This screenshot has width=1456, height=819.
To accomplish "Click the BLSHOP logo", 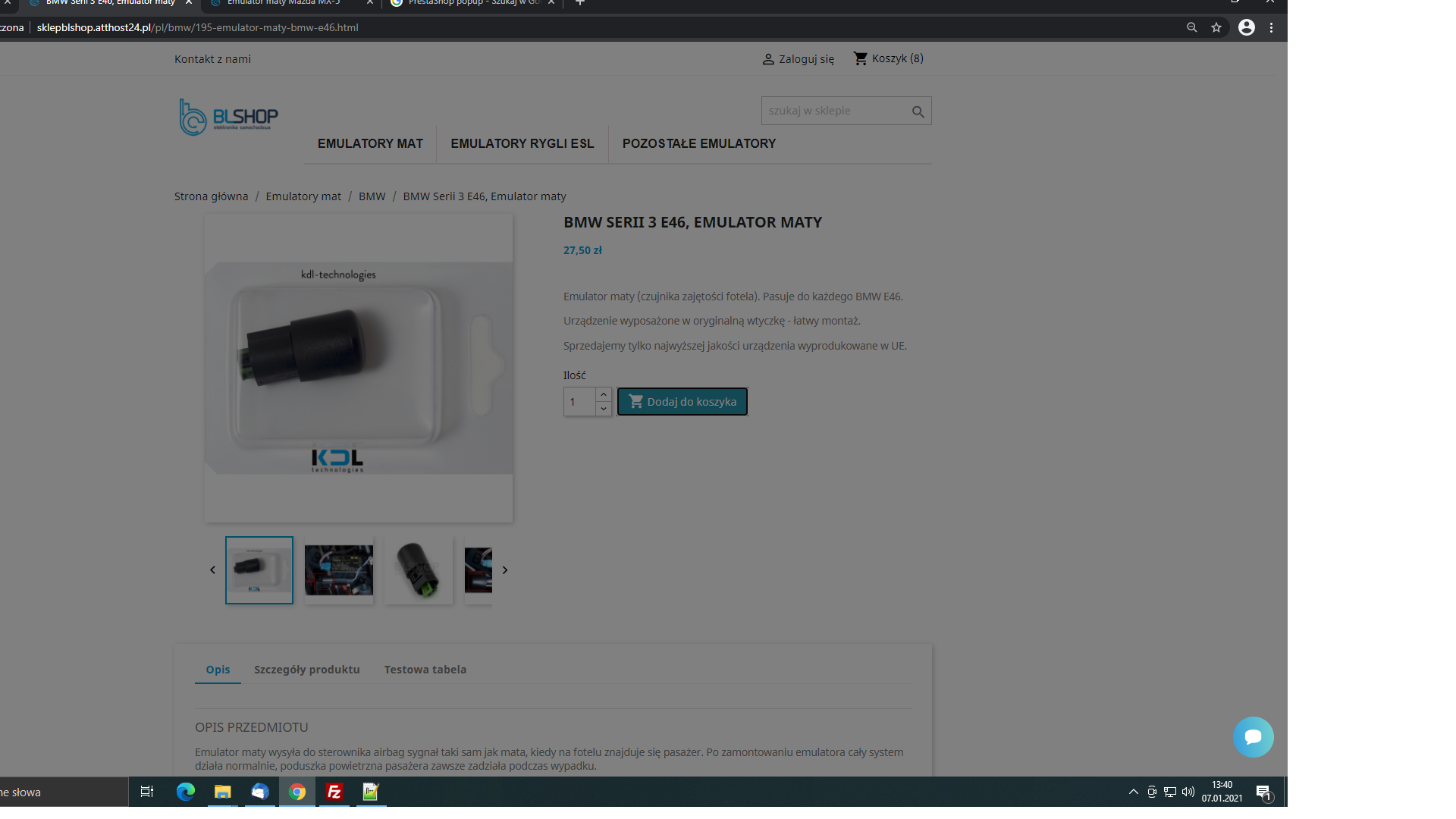I will pyautogui.click(x=228, y=117).
